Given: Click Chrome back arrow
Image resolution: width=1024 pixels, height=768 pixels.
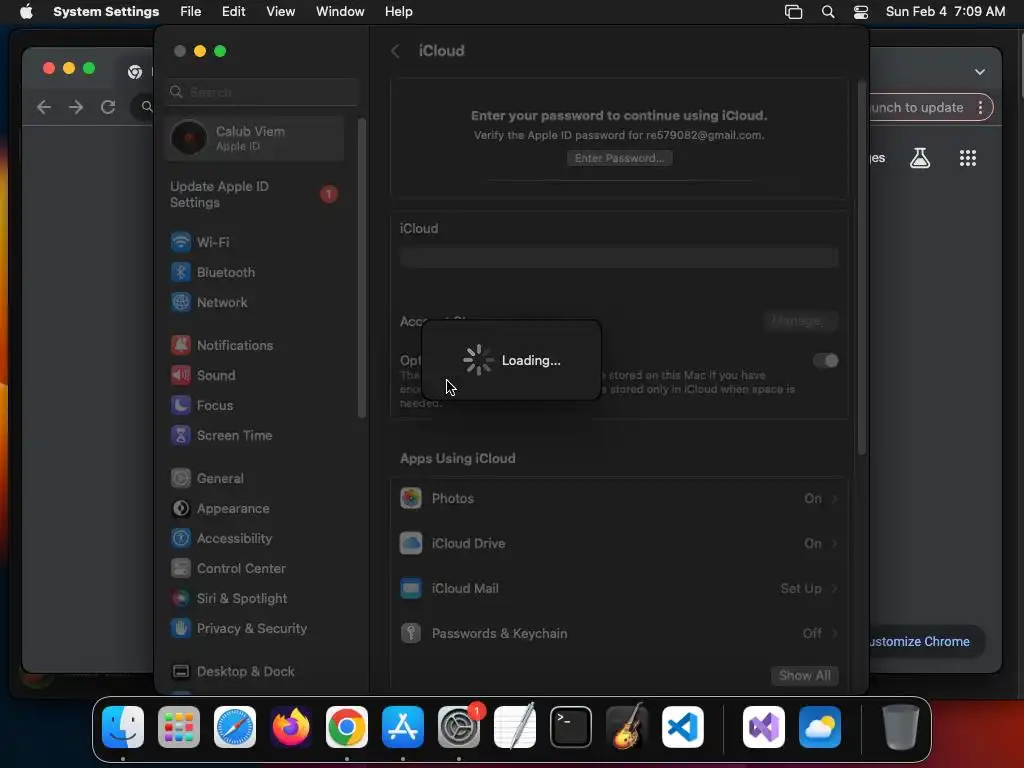Looking at the screenshot, I should (x=44, y=106).
